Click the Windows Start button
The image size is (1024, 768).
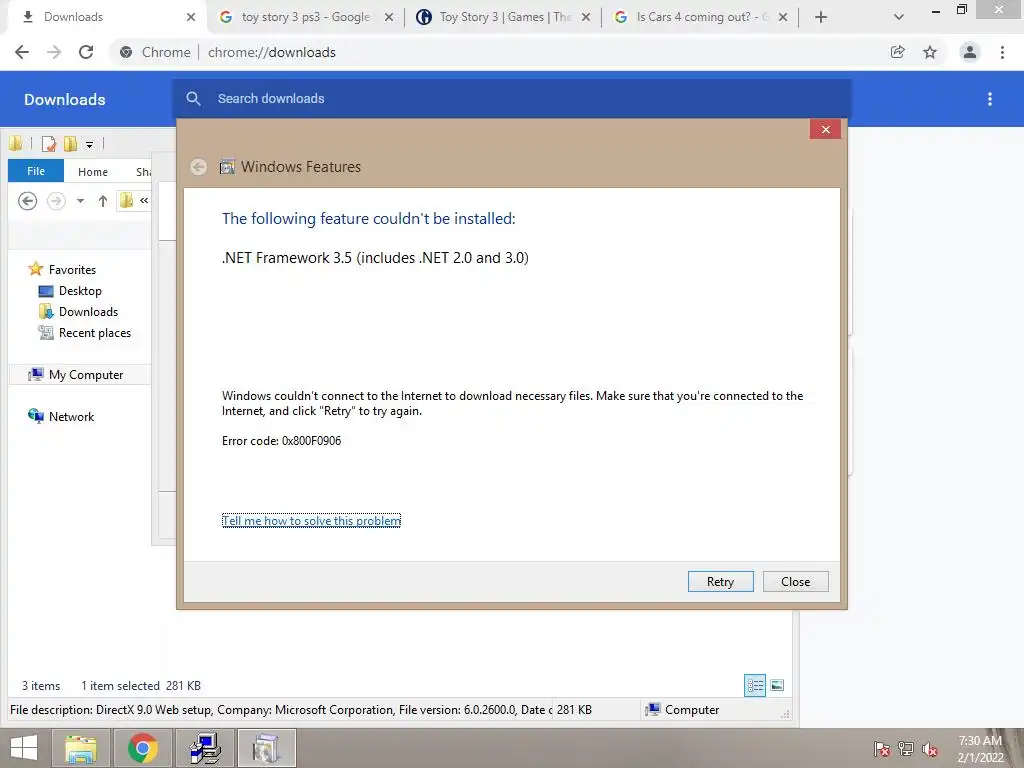tap(24, 748)
